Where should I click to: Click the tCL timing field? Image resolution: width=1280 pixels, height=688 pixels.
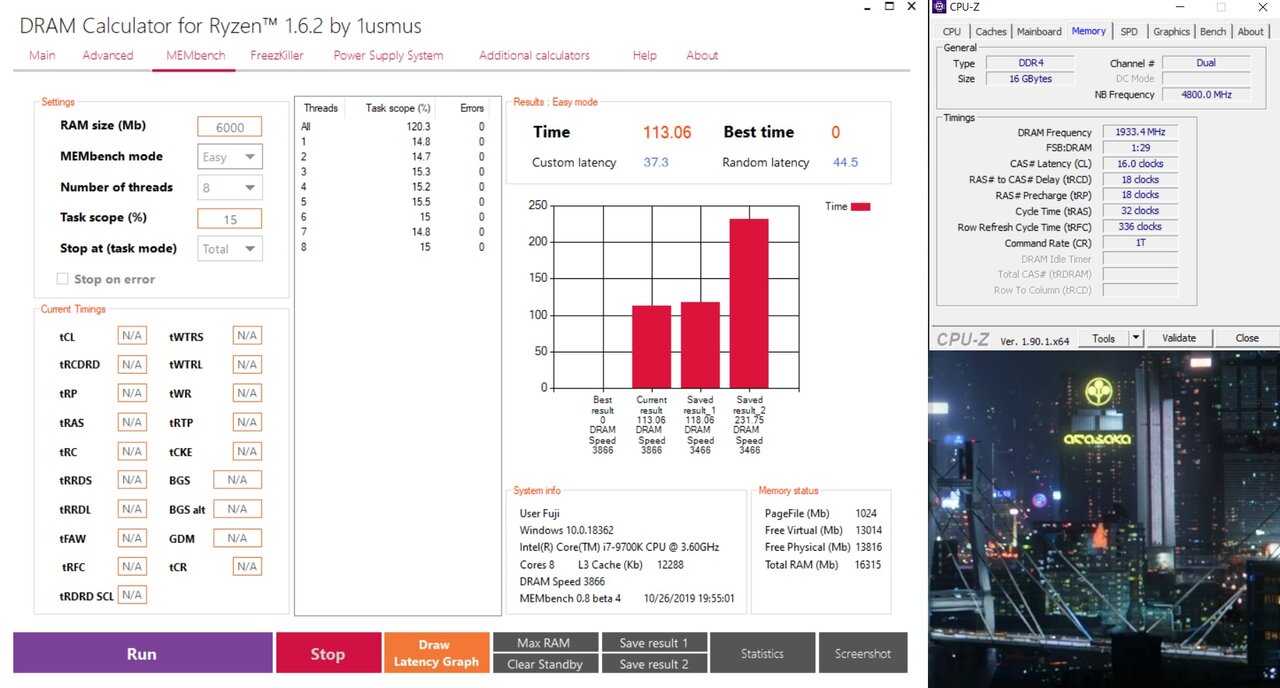point(132,336)
